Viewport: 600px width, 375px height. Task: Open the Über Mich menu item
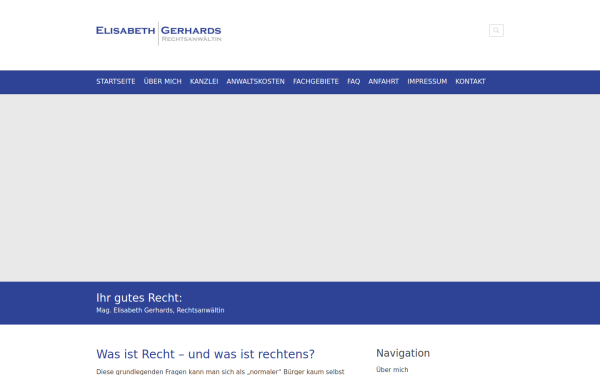pos(163,82)
